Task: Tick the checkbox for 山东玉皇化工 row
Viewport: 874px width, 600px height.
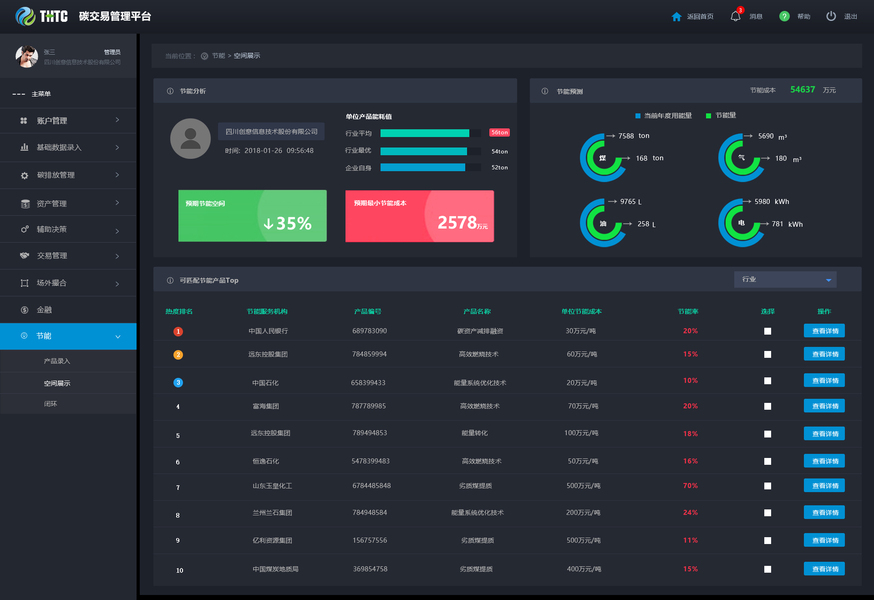Action: pos(768,486)
